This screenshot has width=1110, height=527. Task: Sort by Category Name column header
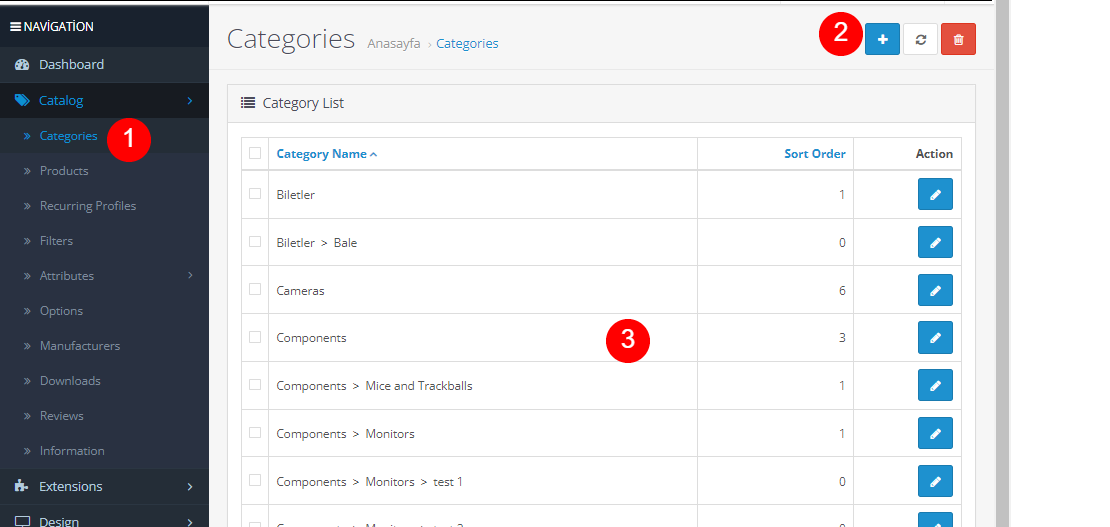pos(322,154)
